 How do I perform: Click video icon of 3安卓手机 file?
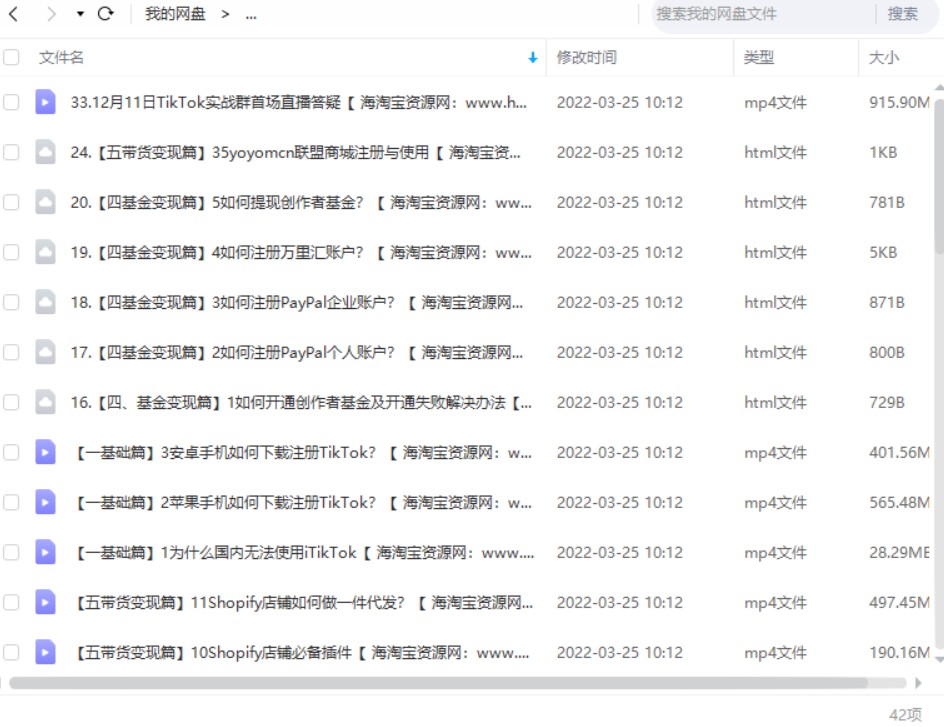[x=45, y=451]
